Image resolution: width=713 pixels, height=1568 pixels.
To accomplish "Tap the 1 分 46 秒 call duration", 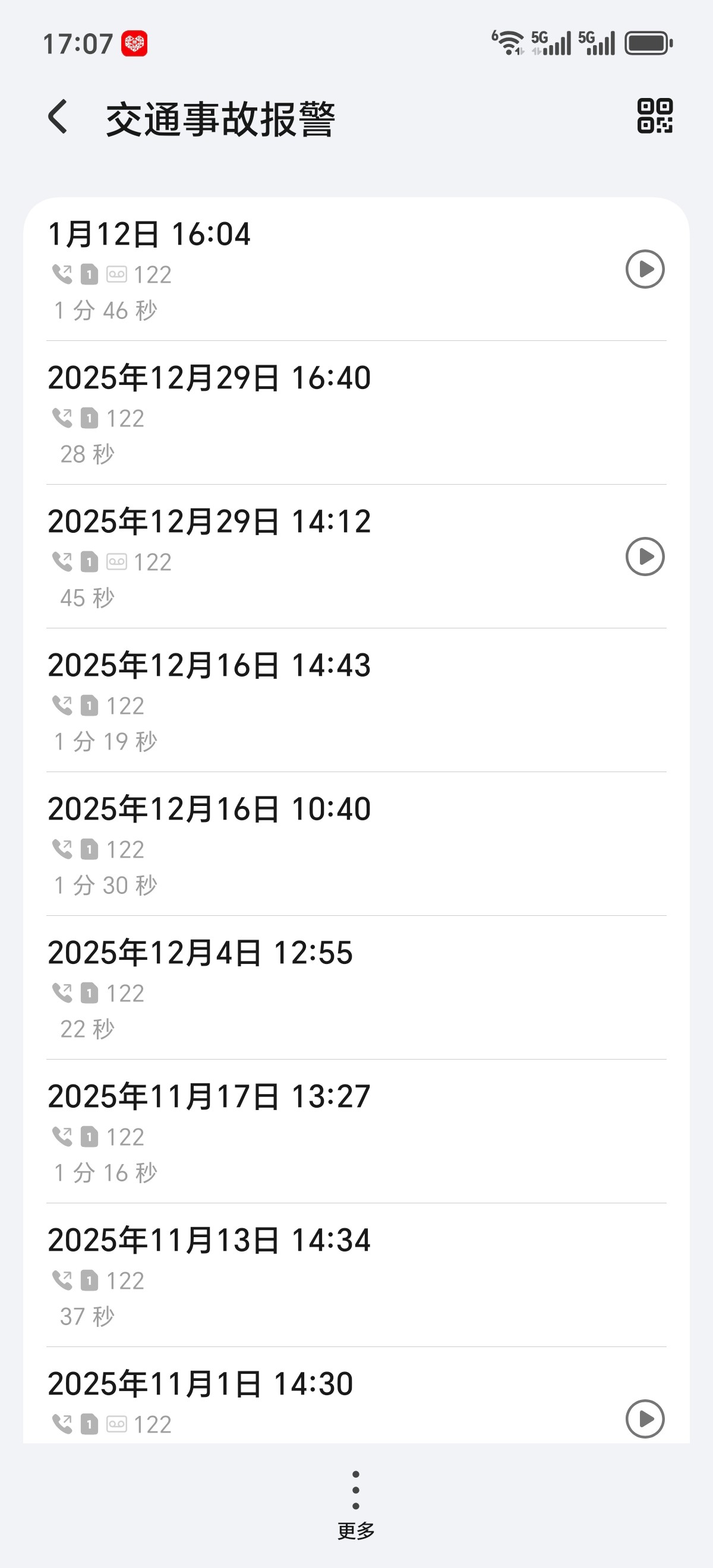I will point(106,311).
